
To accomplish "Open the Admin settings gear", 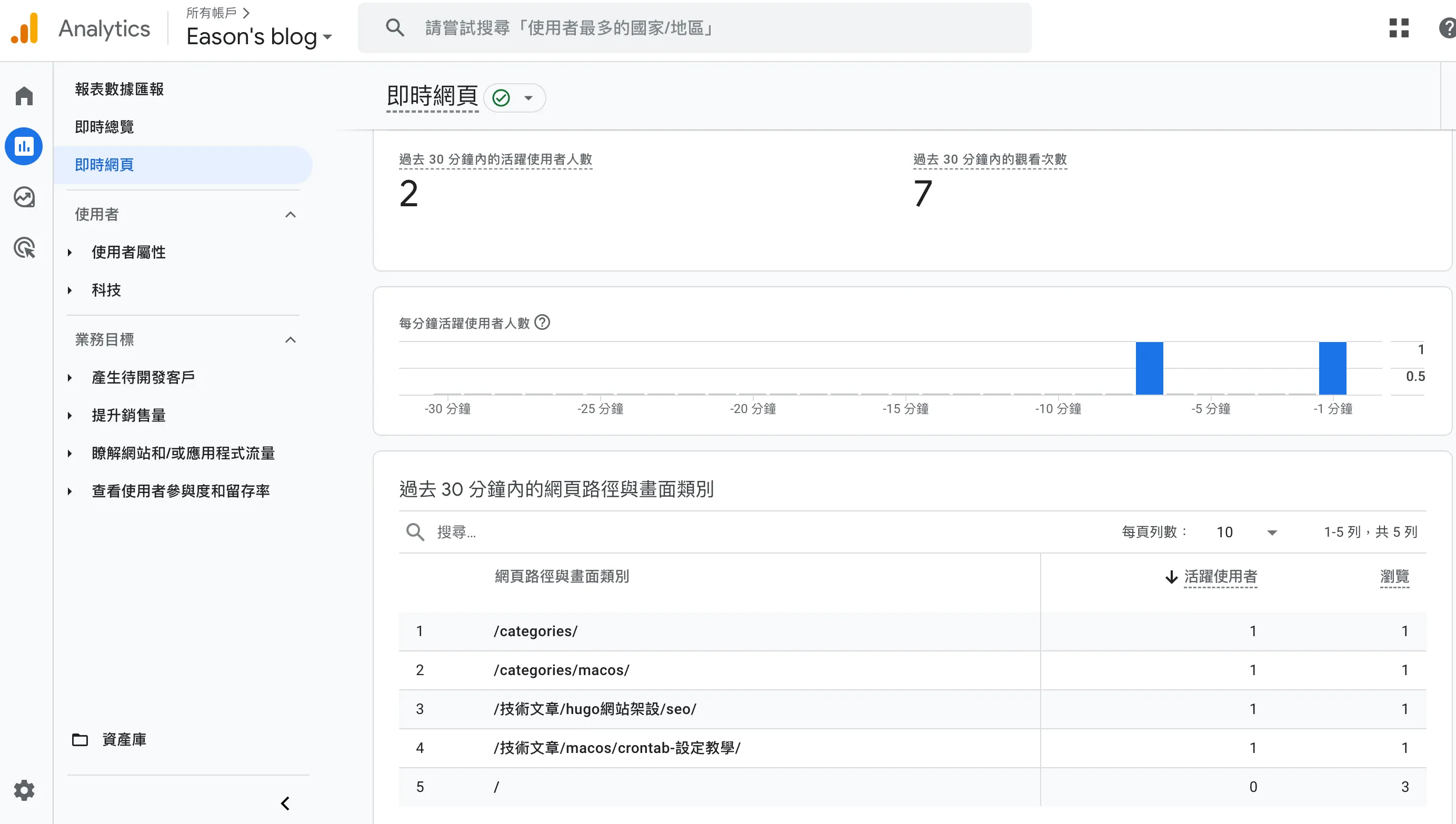I will [24, 790].
